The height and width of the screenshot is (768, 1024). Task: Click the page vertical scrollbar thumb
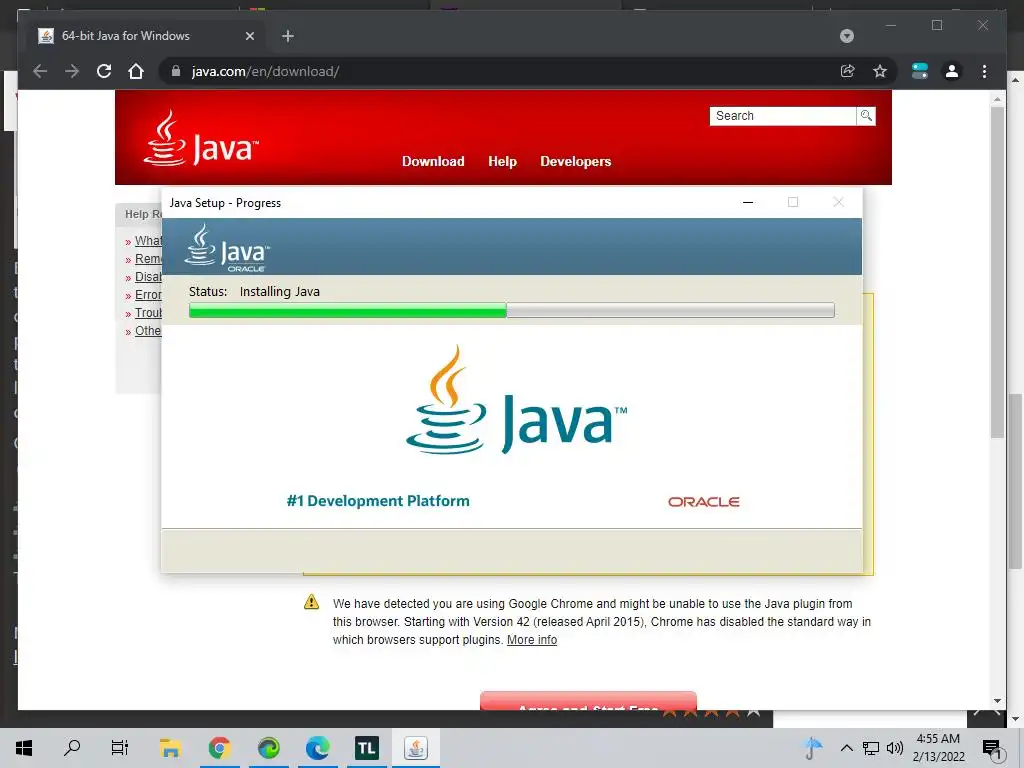pos(997,272)
